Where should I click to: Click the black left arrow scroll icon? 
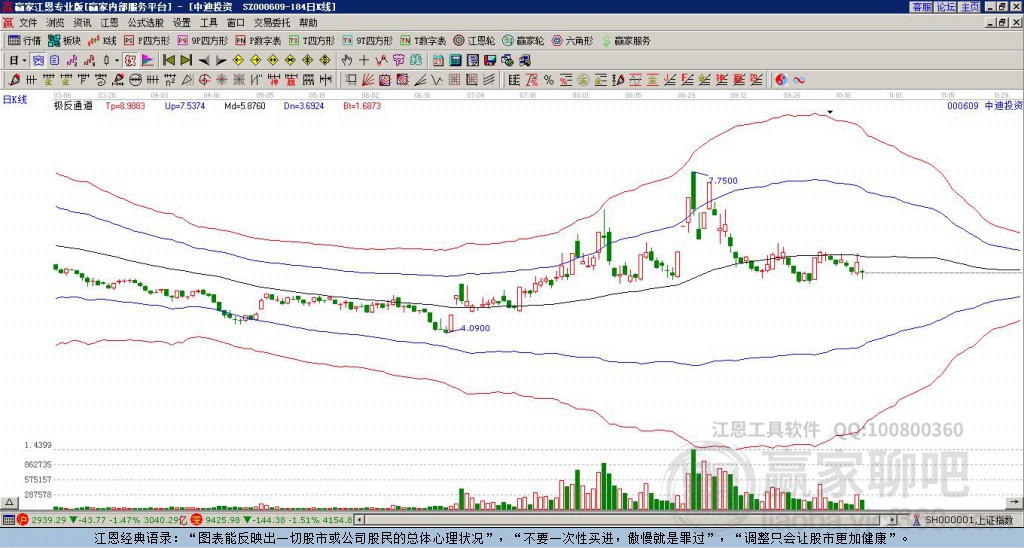tap(204, 61)
